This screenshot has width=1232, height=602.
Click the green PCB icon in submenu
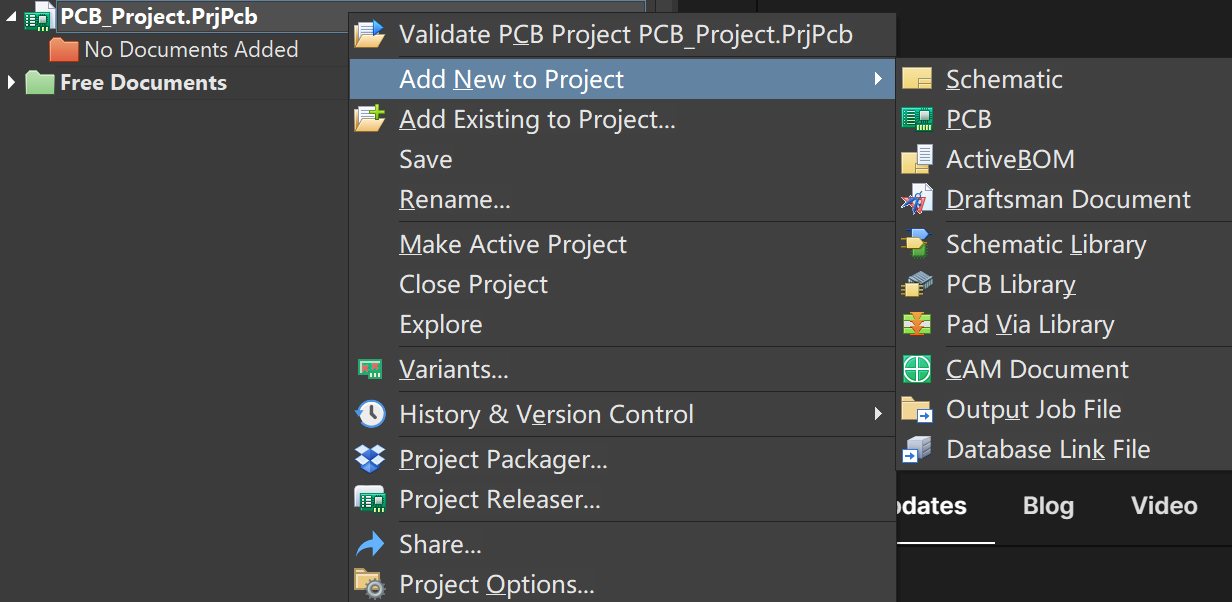pyautogui.click(x=916, y=119)
